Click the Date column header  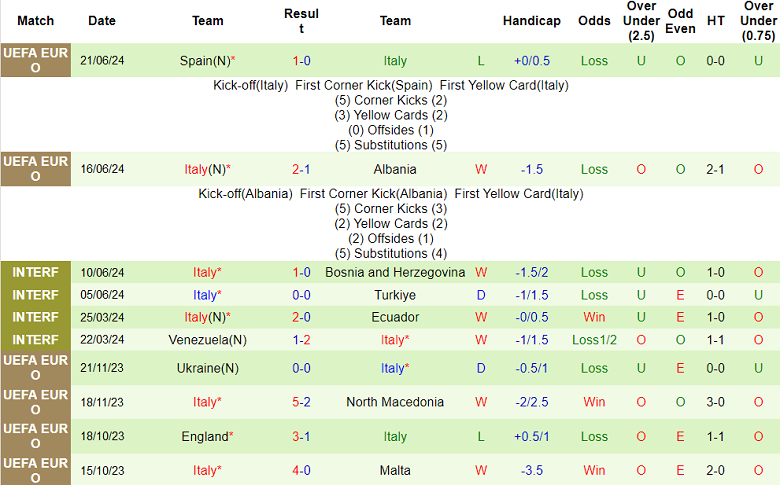(x=102, y=20)
